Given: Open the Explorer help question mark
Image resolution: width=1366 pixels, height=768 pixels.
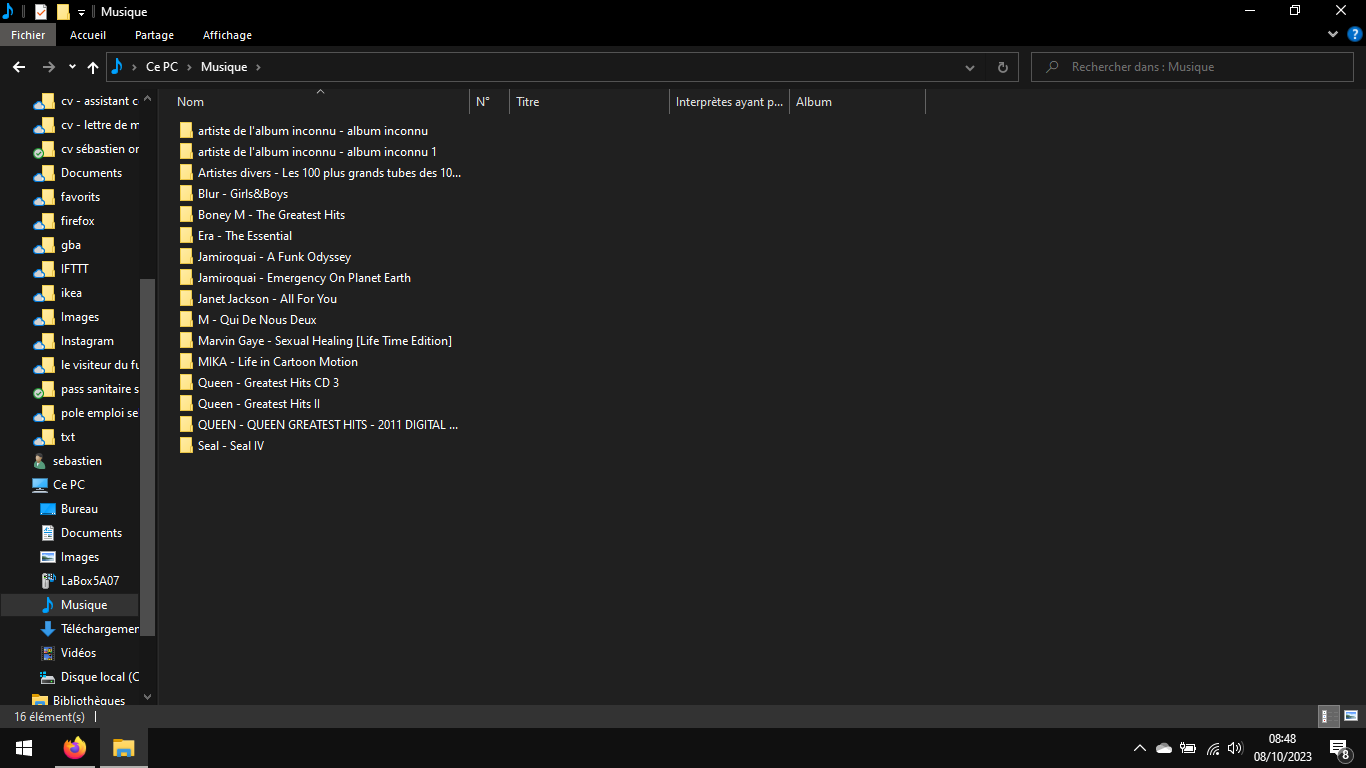Looking at the screenshot, I should pos(1355,34).
